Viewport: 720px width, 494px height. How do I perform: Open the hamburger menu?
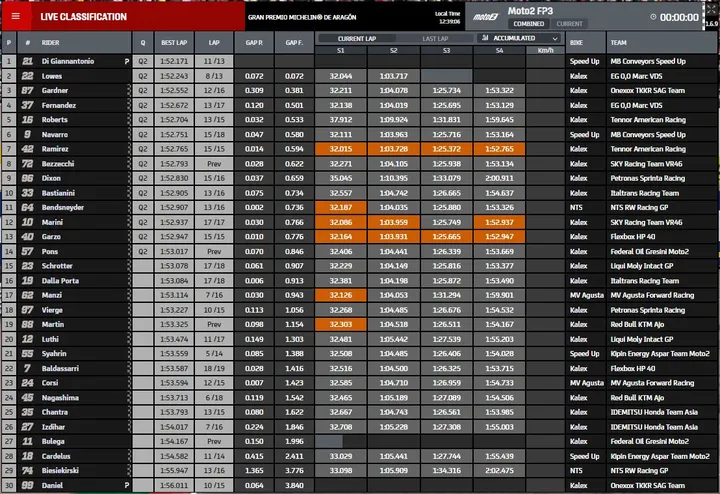coord(16,17)
